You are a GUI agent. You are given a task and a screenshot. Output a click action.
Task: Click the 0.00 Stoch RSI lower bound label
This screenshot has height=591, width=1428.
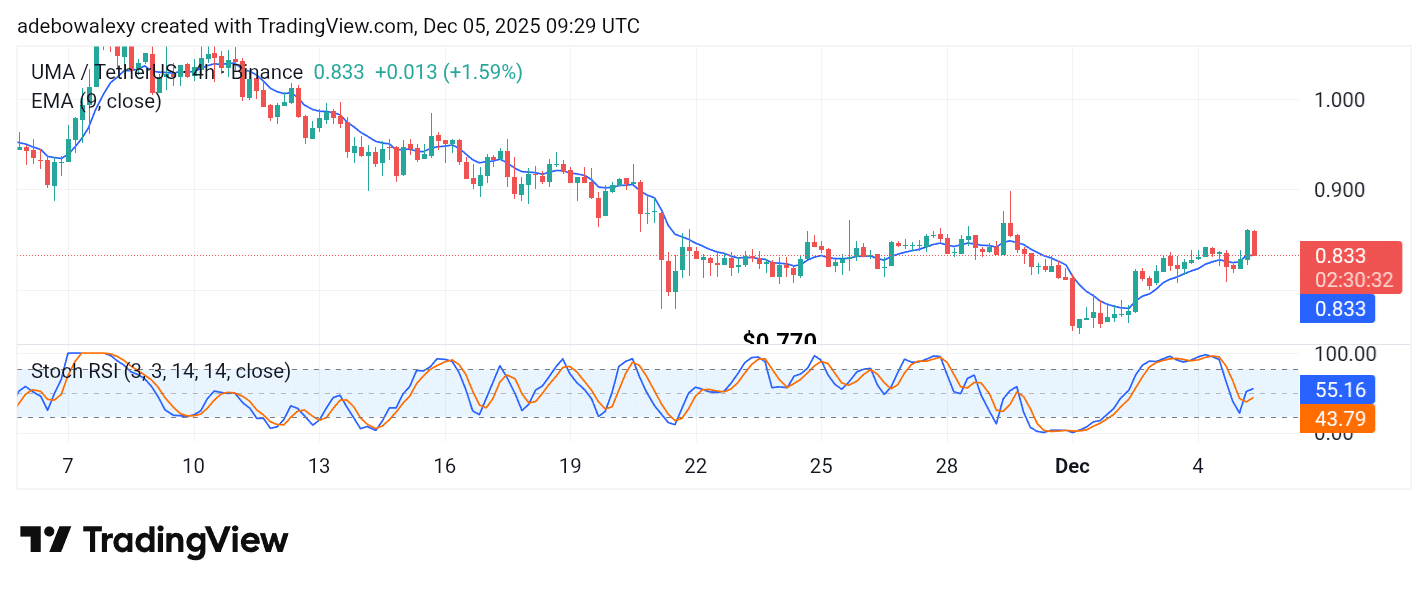(1332, 438)
